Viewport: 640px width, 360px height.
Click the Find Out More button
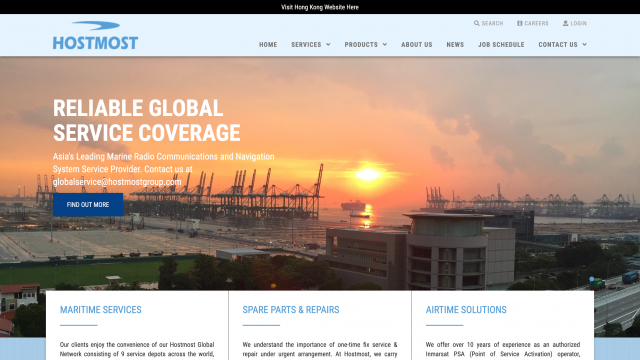(88, 204)
